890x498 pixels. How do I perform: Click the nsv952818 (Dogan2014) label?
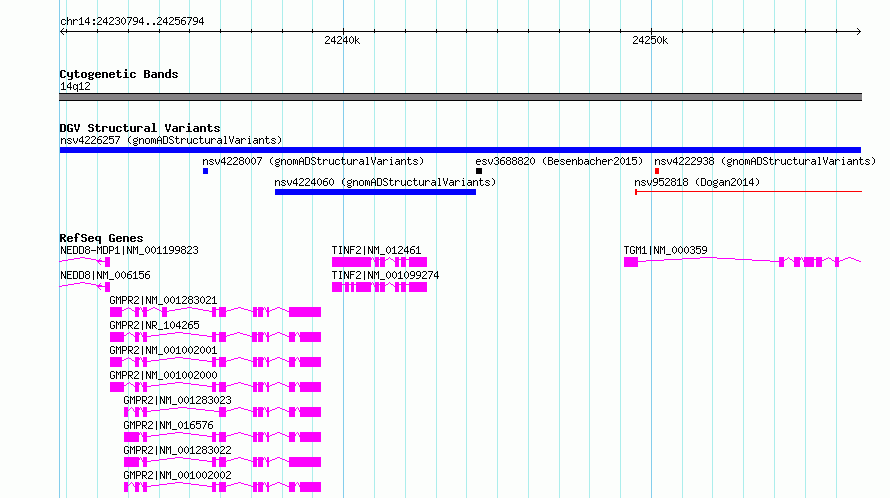pos(697,182)
